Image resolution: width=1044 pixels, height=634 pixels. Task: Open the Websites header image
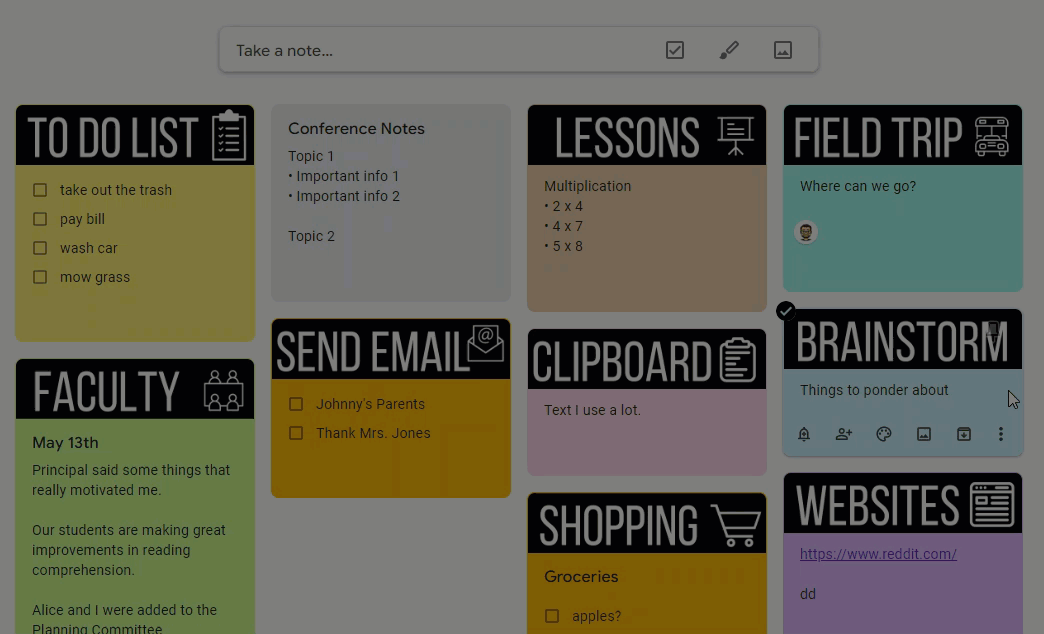coord(903,503)
